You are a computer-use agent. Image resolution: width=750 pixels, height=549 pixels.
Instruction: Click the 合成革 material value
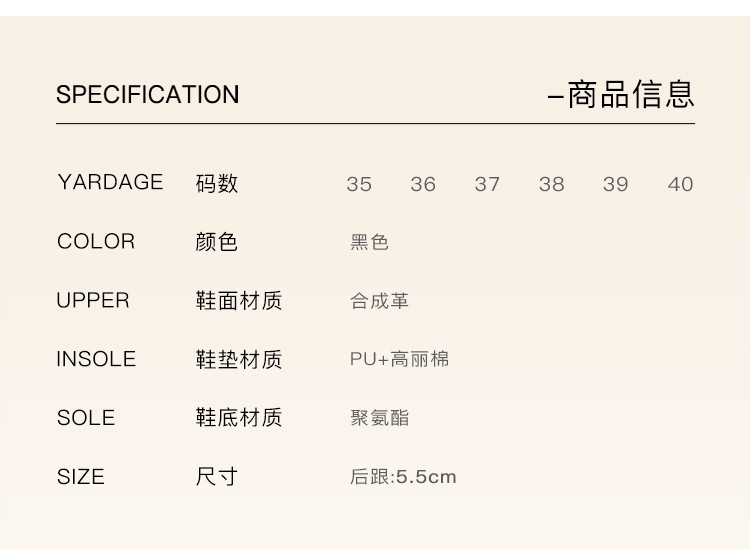tap(379, 301)
